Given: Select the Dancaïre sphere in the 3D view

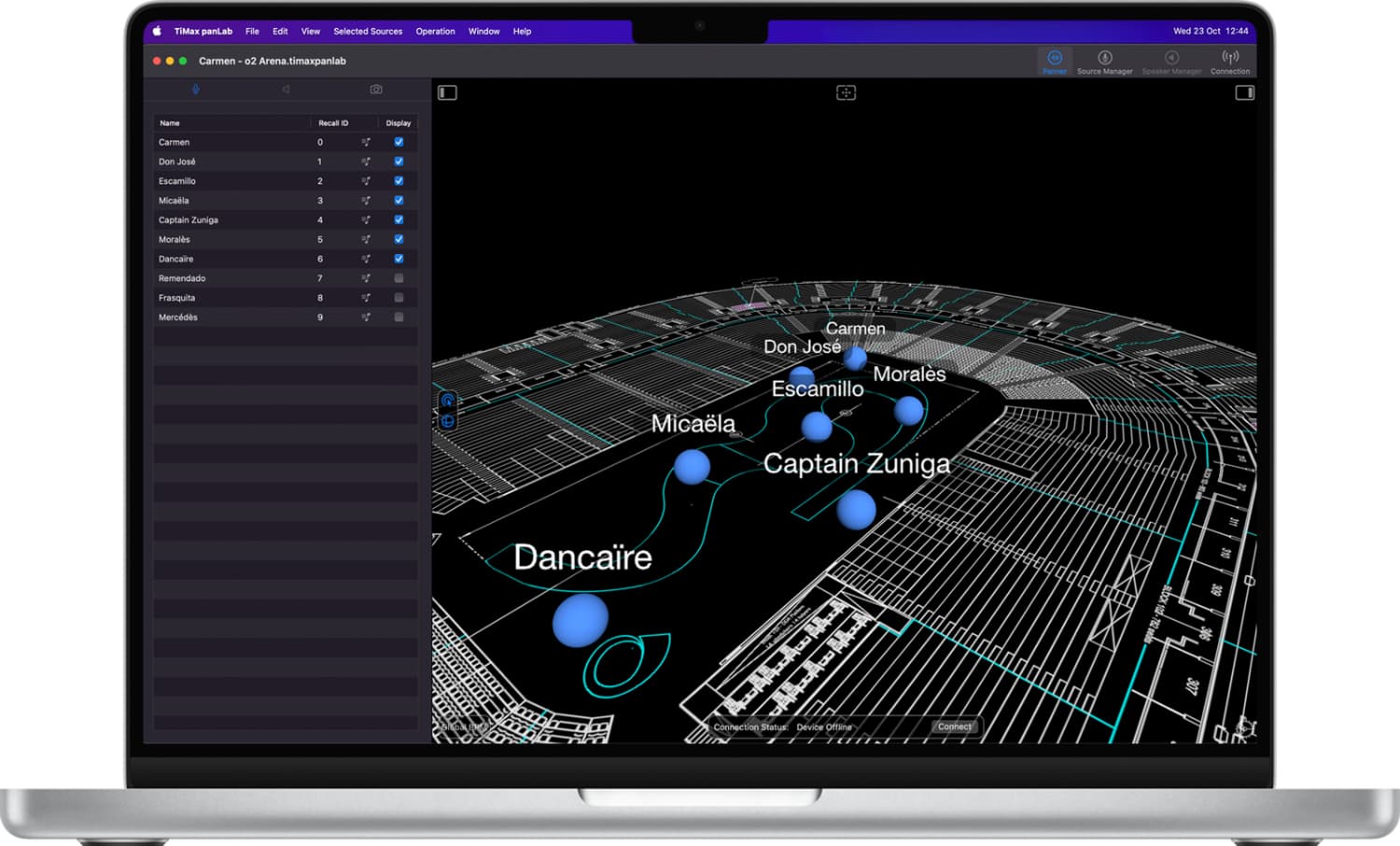Looking at the screenshot, I should (580, 619).
